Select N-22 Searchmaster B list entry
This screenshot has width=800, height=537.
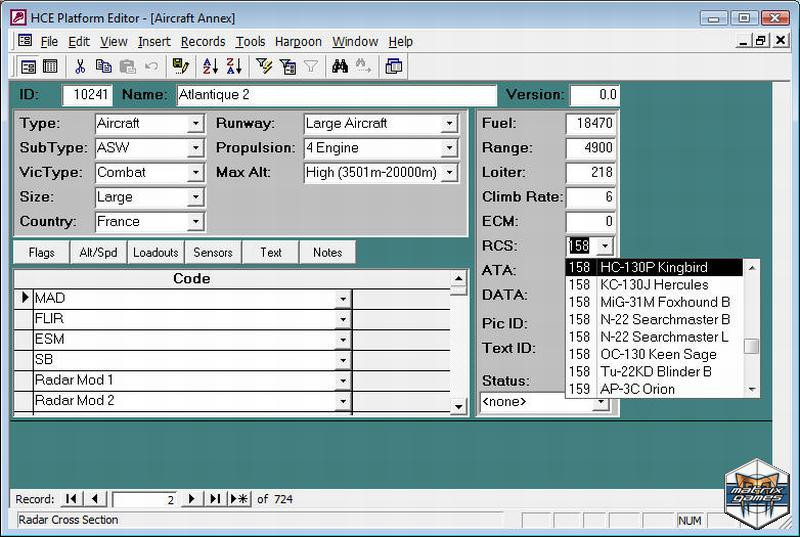(x=654, y=319)
